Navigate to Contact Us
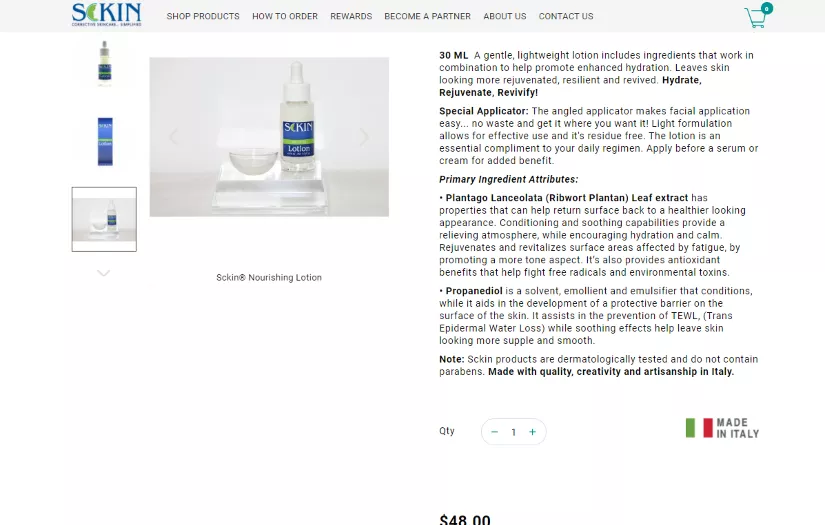The width and height of the screenshot is (825, 525). click(x=566, y=16)
